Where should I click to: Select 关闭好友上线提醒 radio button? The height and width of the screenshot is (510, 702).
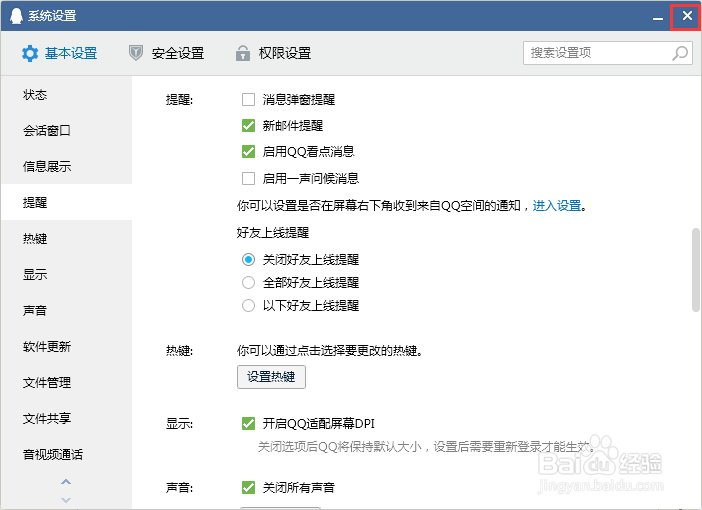248,259
